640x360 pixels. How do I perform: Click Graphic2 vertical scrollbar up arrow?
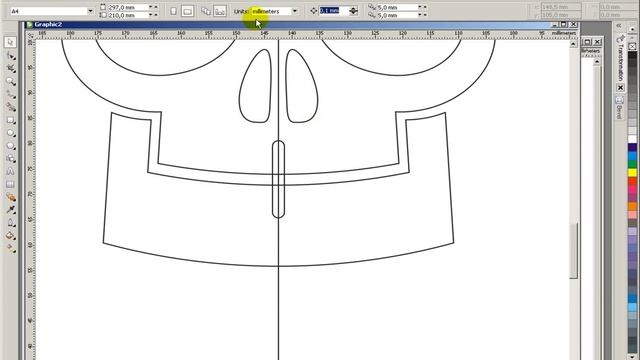[573, 44]
